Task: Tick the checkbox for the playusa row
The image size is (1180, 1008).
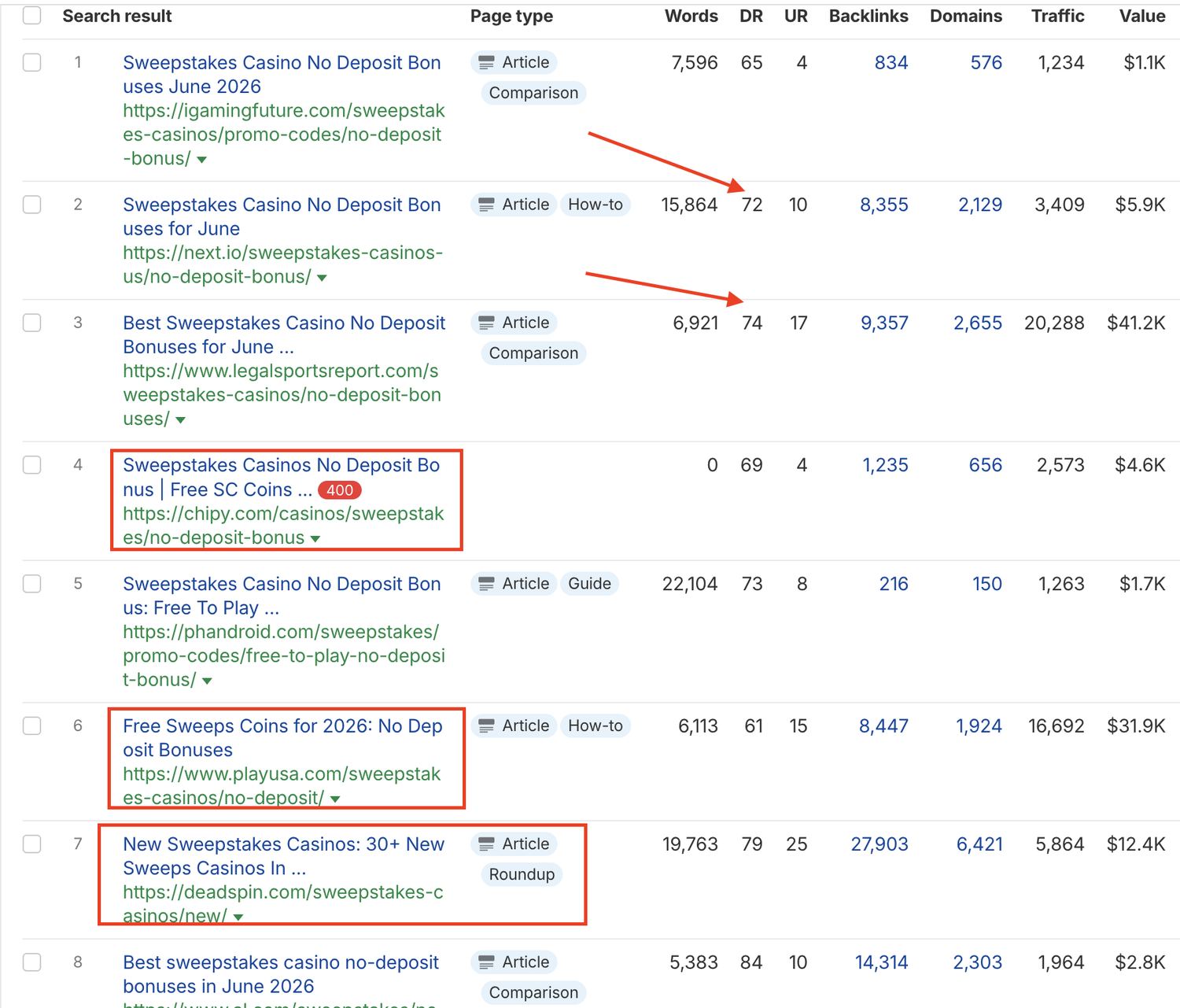Action: pos(32,726)
